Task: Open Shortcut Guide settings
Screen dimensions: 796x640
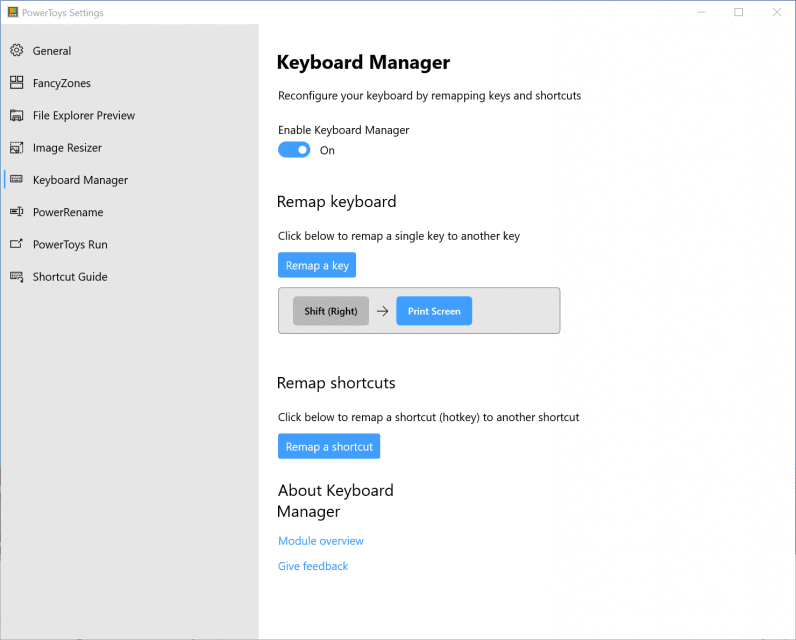Action: click(x=70, y=277)
